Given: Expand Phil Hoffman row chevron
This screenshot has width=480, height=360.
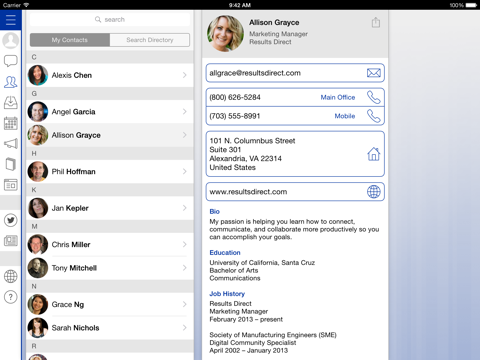Looking at the screenshot, I should (x=185, y=171).
